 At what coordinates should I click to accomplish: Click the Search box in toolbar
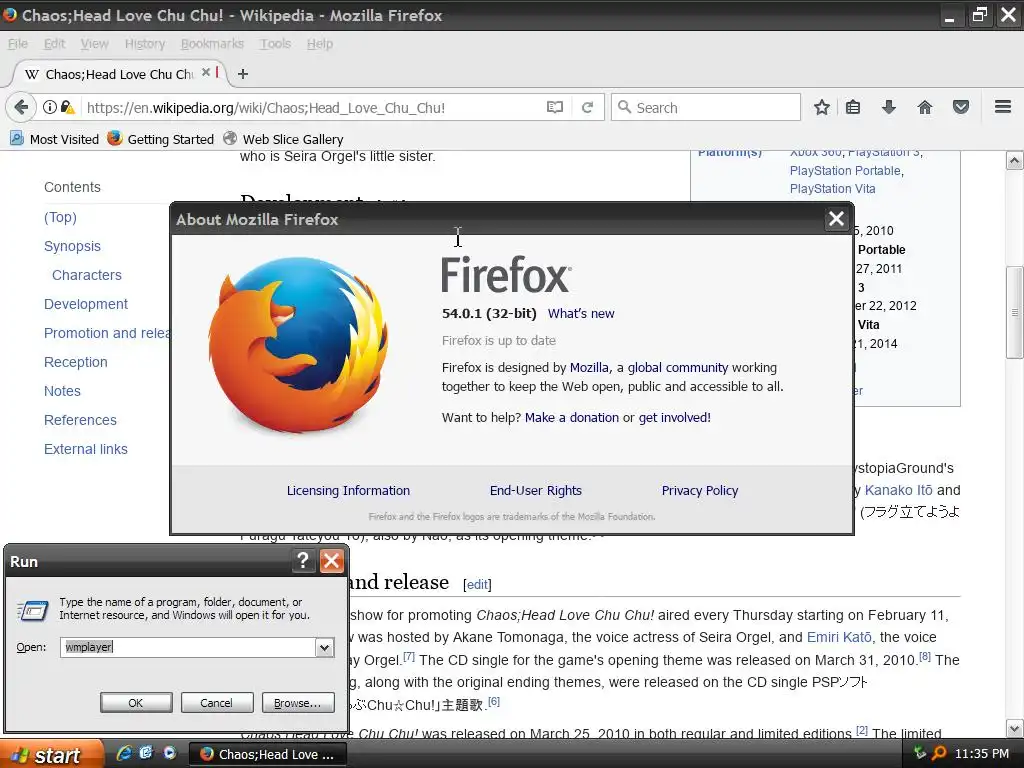pos(706,107)
